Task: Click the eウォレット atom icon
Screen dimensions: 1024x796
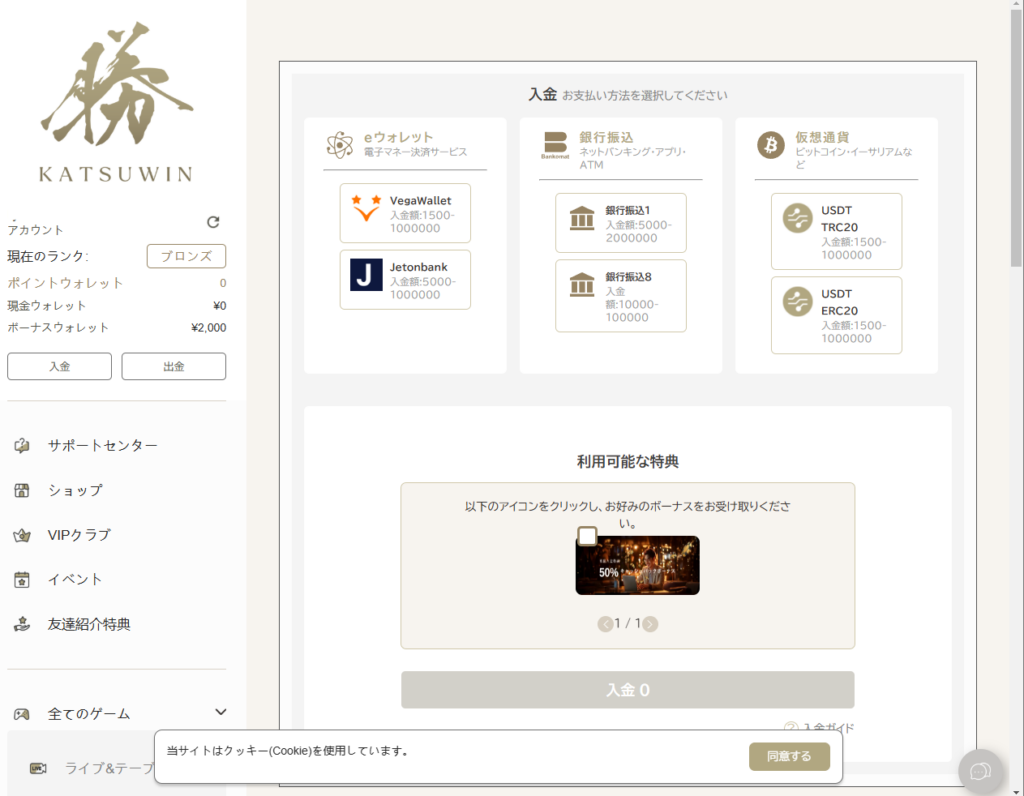Action: (340, 144)
